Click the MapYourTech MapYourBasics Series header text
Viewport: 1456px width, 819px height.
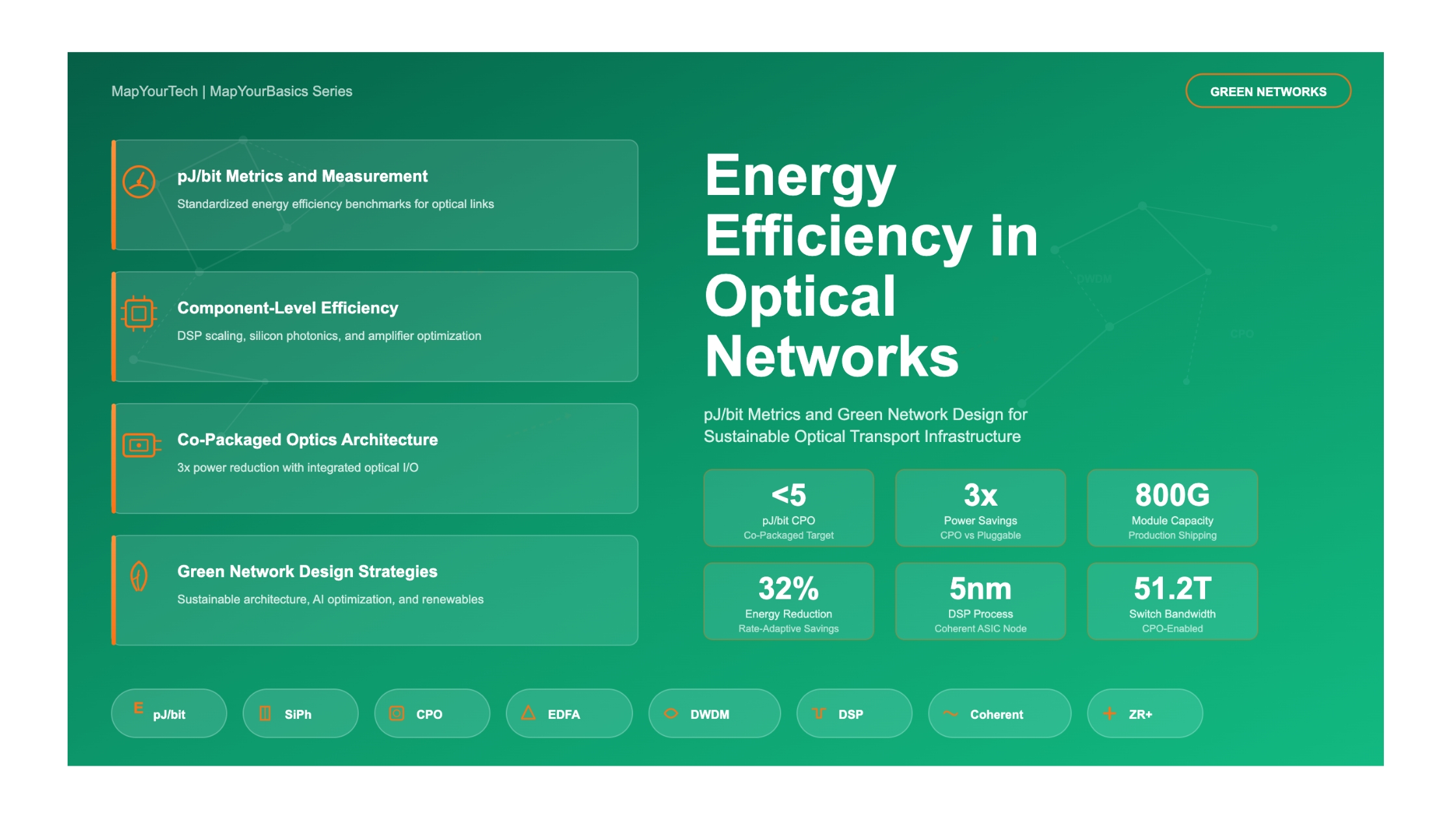click(232, 92)
